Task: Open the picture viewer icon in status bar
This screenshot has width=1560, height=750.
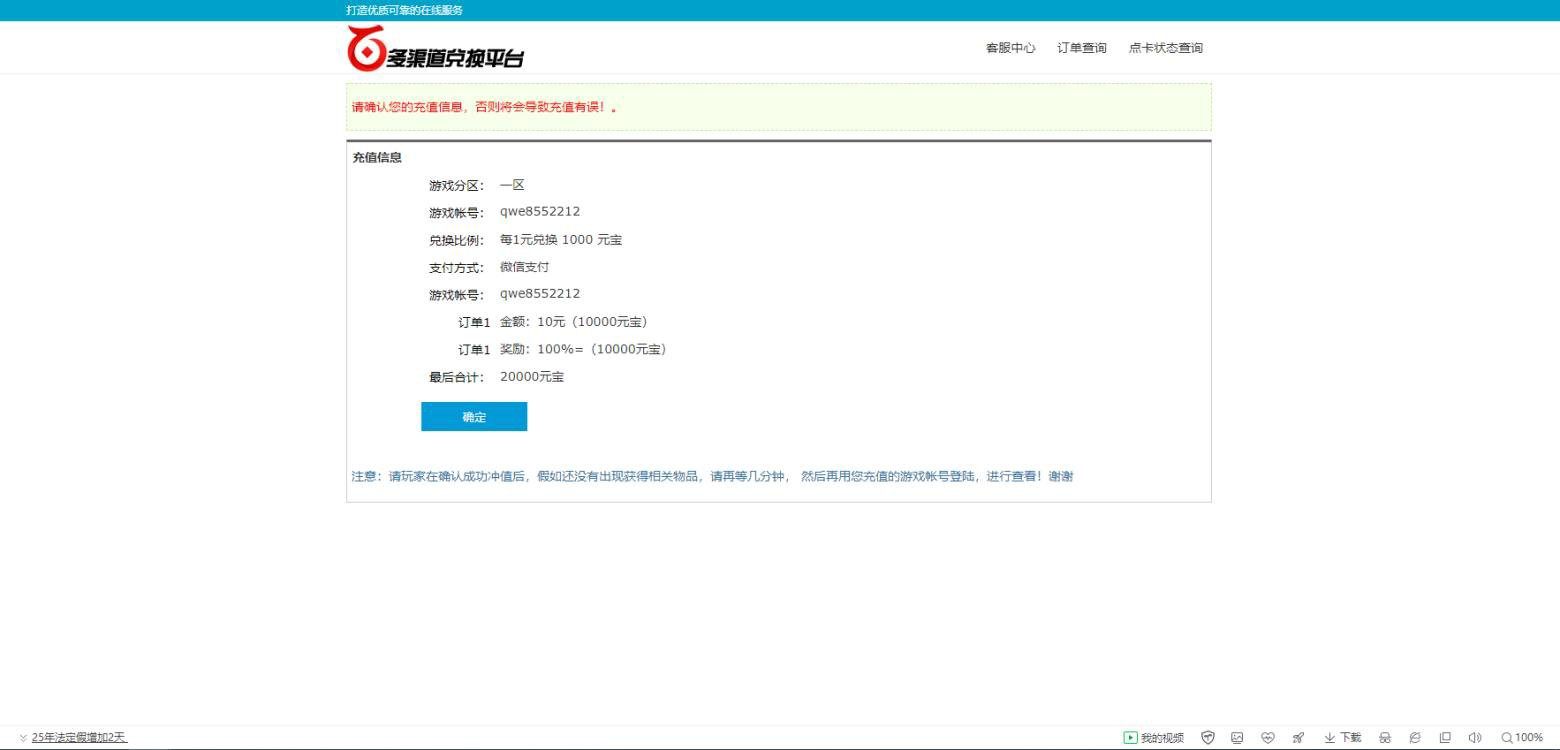Action: point(1237,738)
